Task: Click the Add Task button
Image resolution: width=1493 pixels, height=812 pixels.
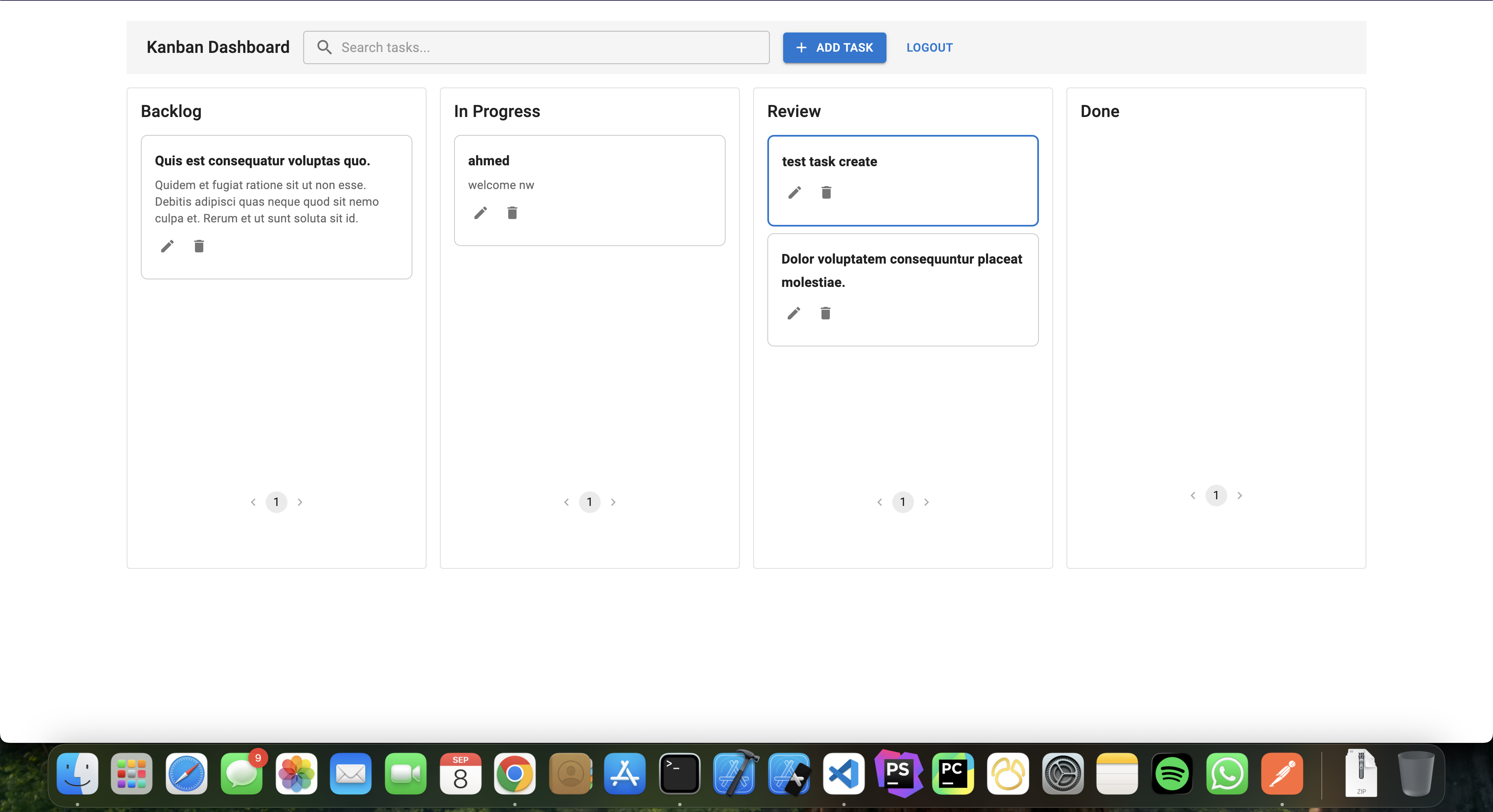Action: [834, 47]
